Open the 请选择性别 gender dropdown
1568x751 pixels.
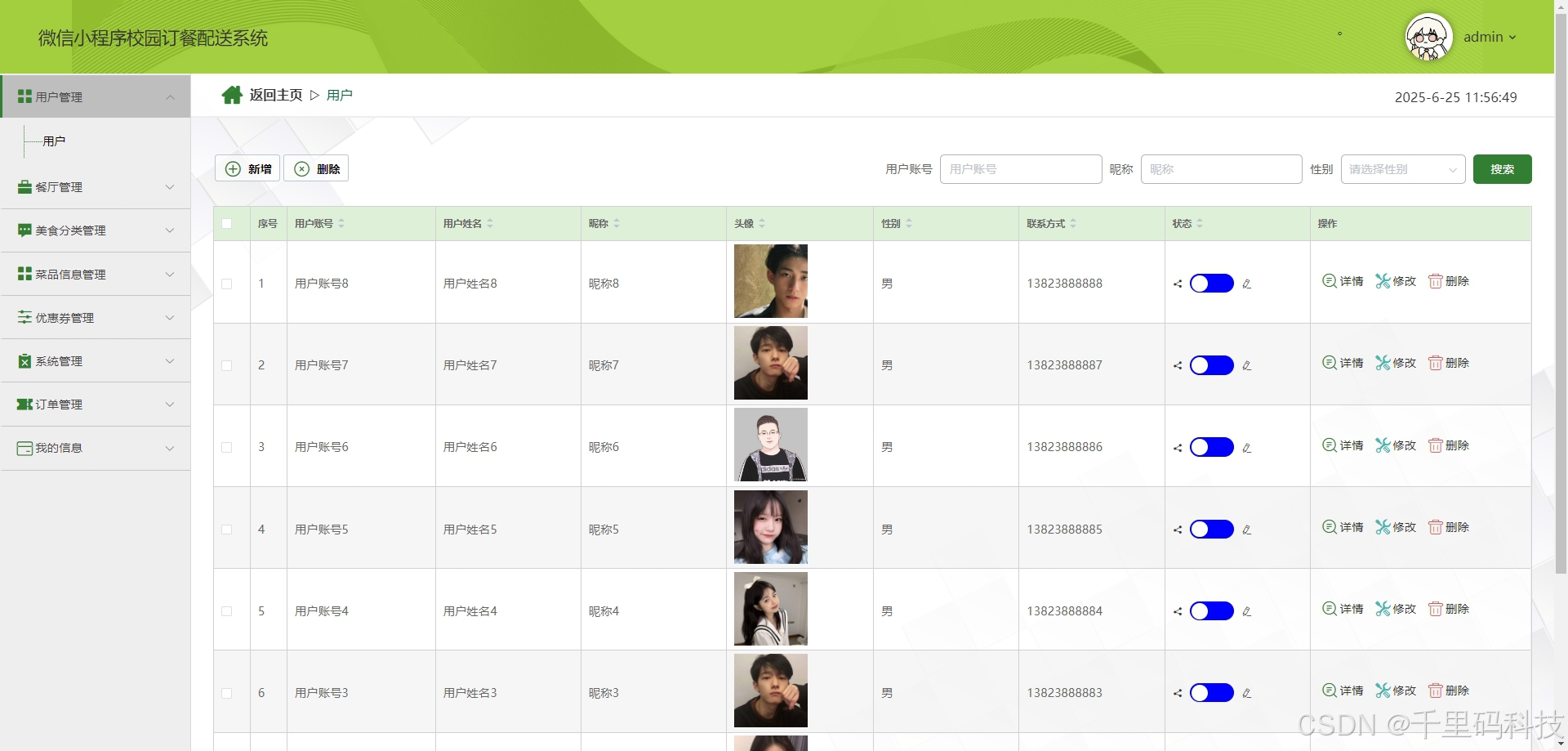1403,169
